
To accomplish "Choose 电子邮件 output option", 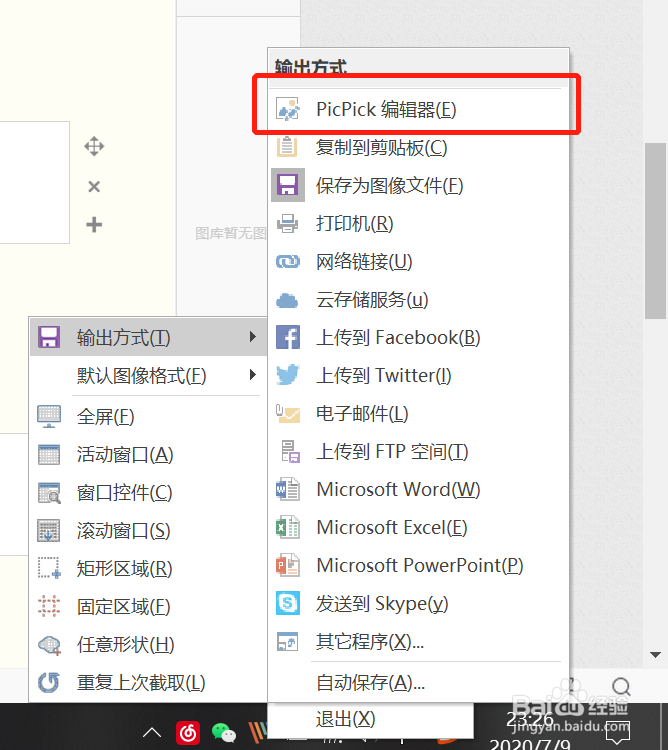I will (418, 414).
